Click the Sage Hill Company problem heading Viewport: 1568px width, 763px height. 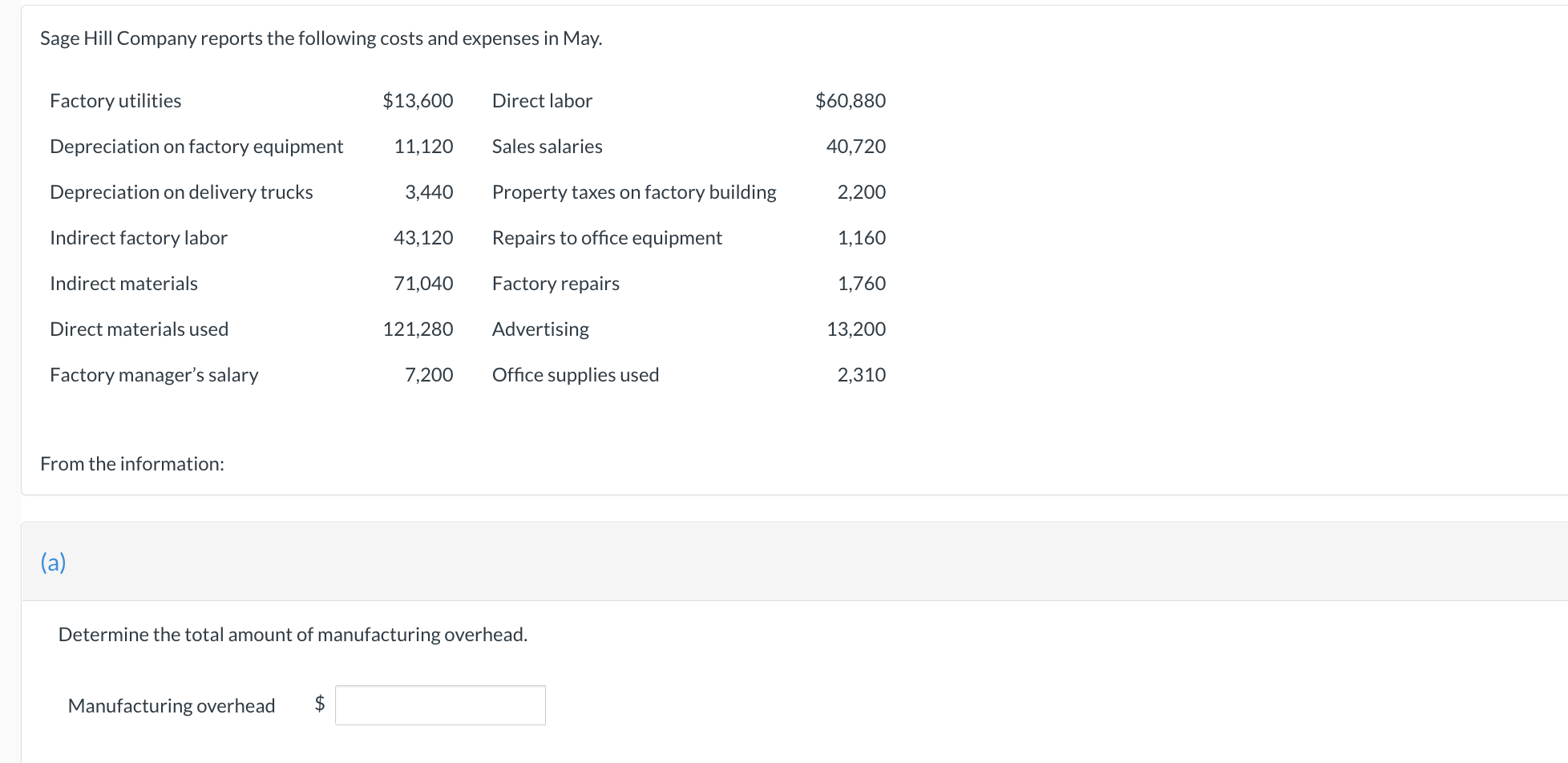321,38
